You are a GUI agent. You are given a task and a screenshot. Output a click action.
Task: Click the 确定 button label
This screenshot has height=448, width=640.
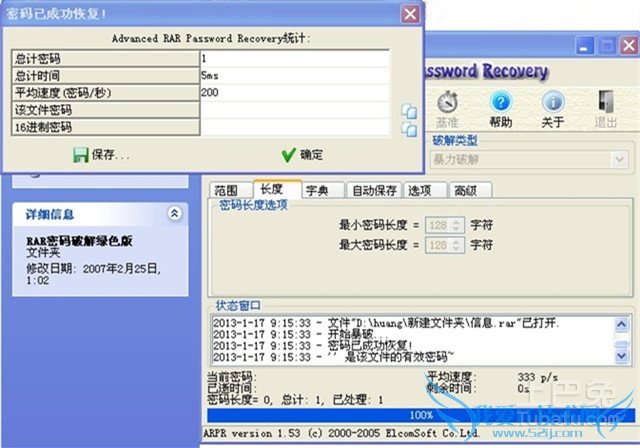(x=311, y=155)
